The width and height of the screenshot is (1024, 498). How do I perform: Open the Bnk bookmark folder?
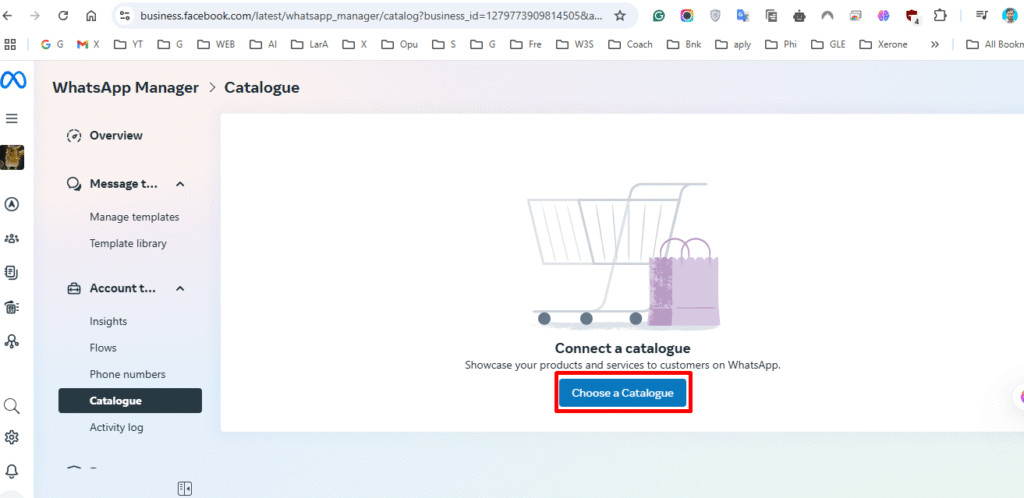pos(684,44)
